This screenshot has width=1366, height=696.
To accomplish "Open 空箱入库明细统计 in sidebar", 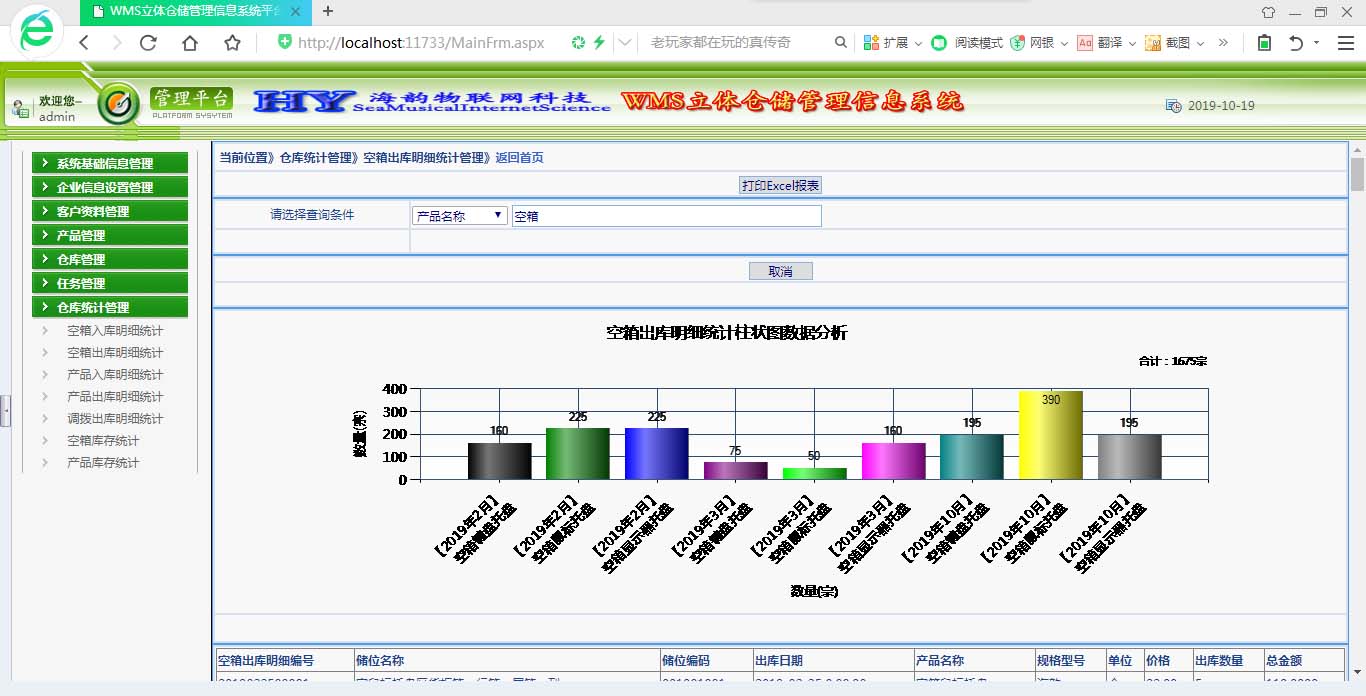I will click(115, 331).
